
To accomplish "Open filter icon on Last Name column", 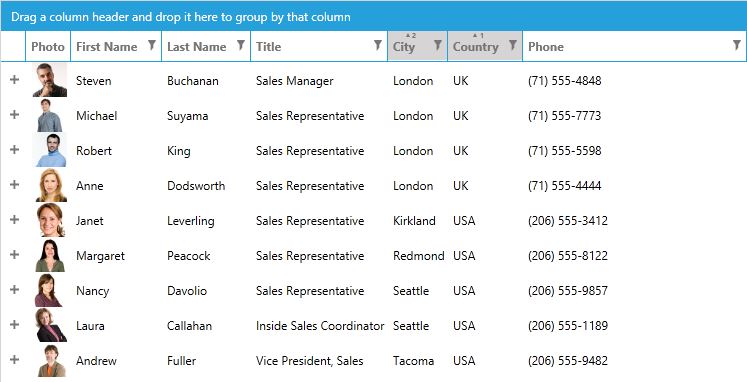I will [241, 45].
